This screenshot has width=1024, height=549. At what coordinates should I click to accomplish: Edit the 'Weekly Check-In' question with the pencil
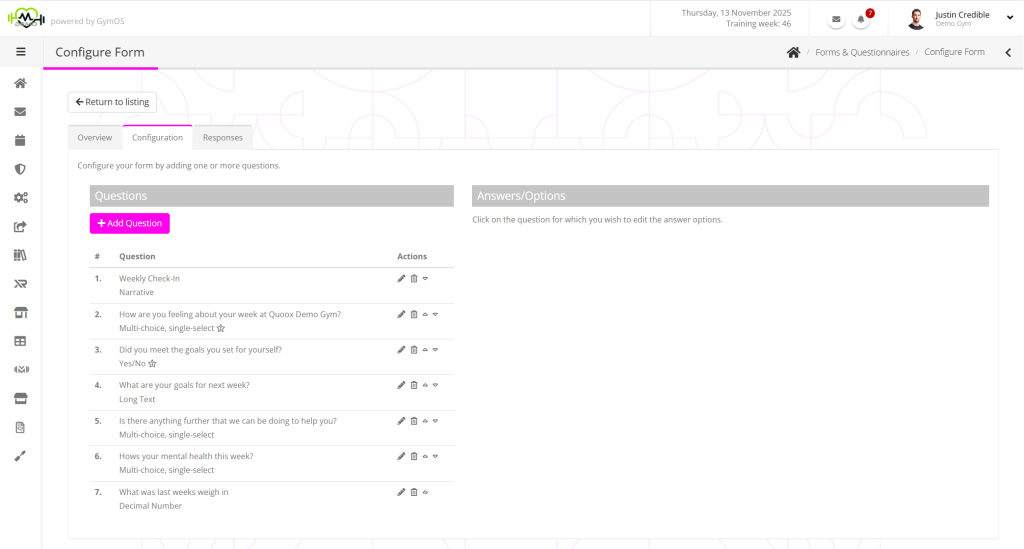(x=401, y=278)
